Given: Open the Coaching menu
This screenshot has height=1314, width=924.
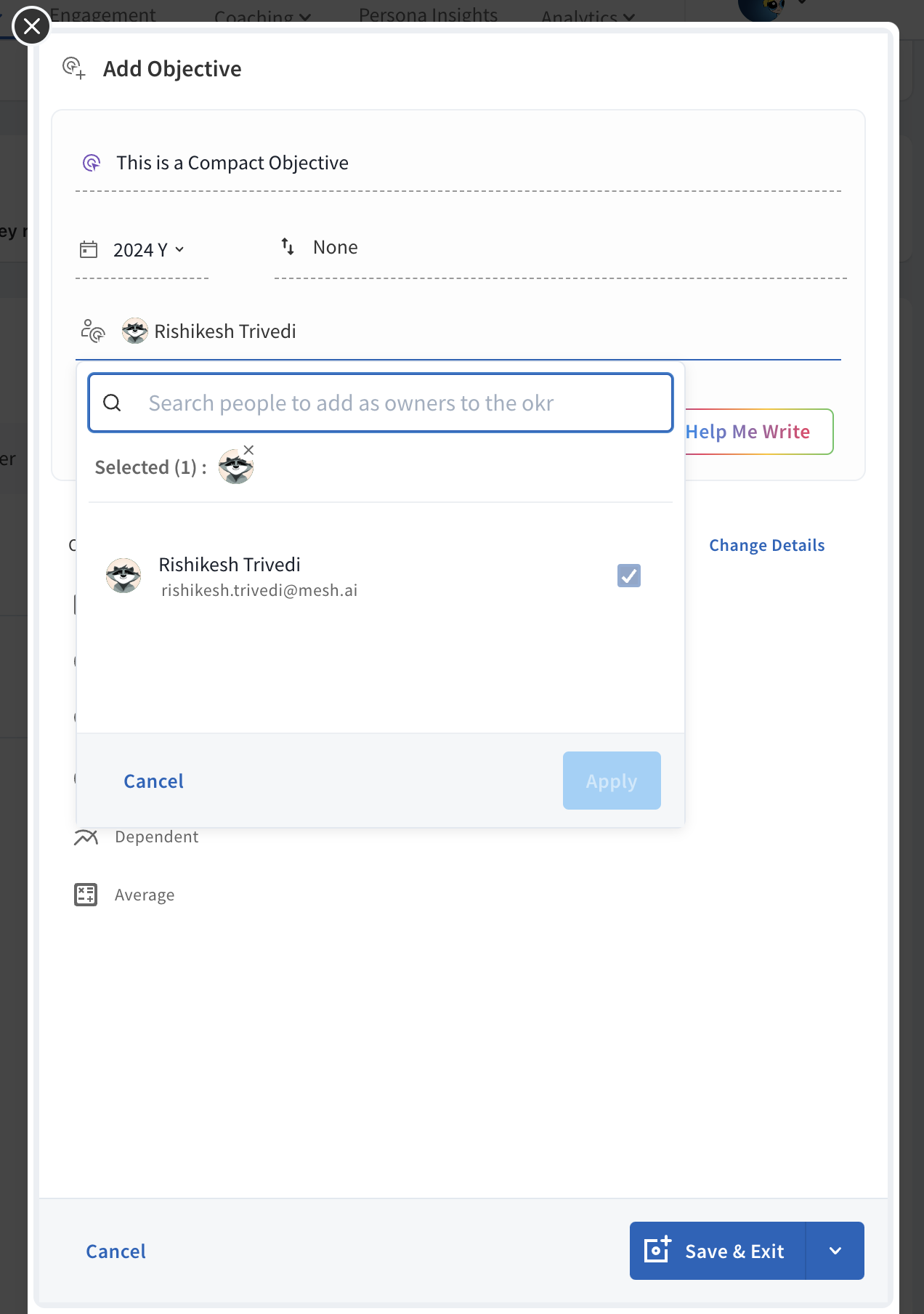Looking at the screenshot, I should tap(262, 16).
